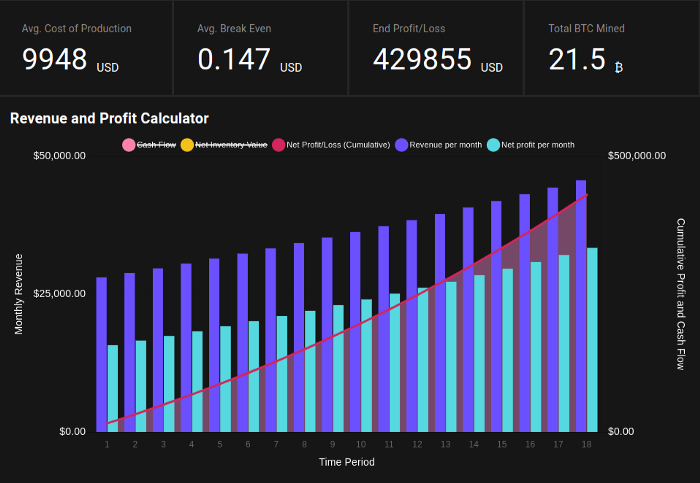Click the Total BTC Mined card
The width and height of the screenshot is (700, 483).
[612, 48]
